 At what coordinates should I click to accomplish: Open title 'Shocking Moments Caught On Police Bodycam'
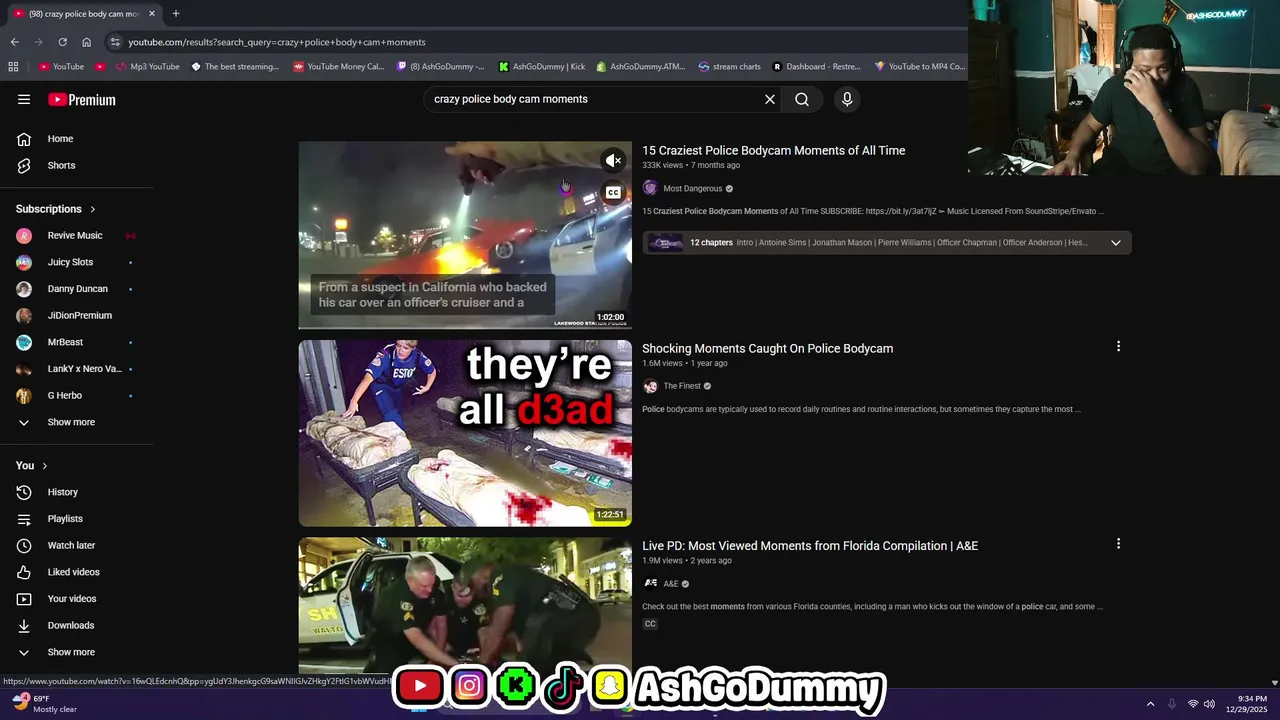[767, 348]
